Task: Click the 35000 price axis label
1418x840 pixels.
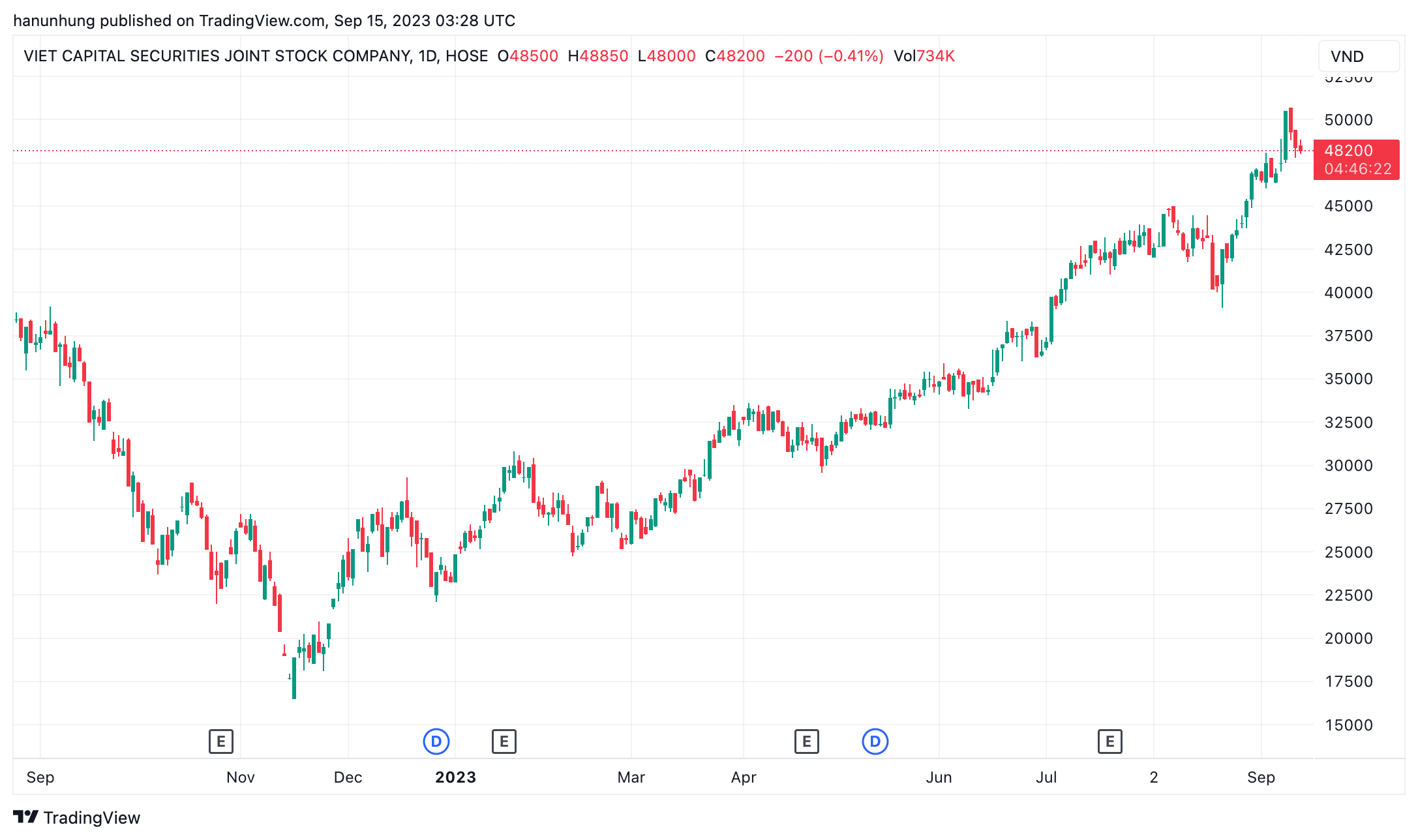Action: (x=1349, y=379)
